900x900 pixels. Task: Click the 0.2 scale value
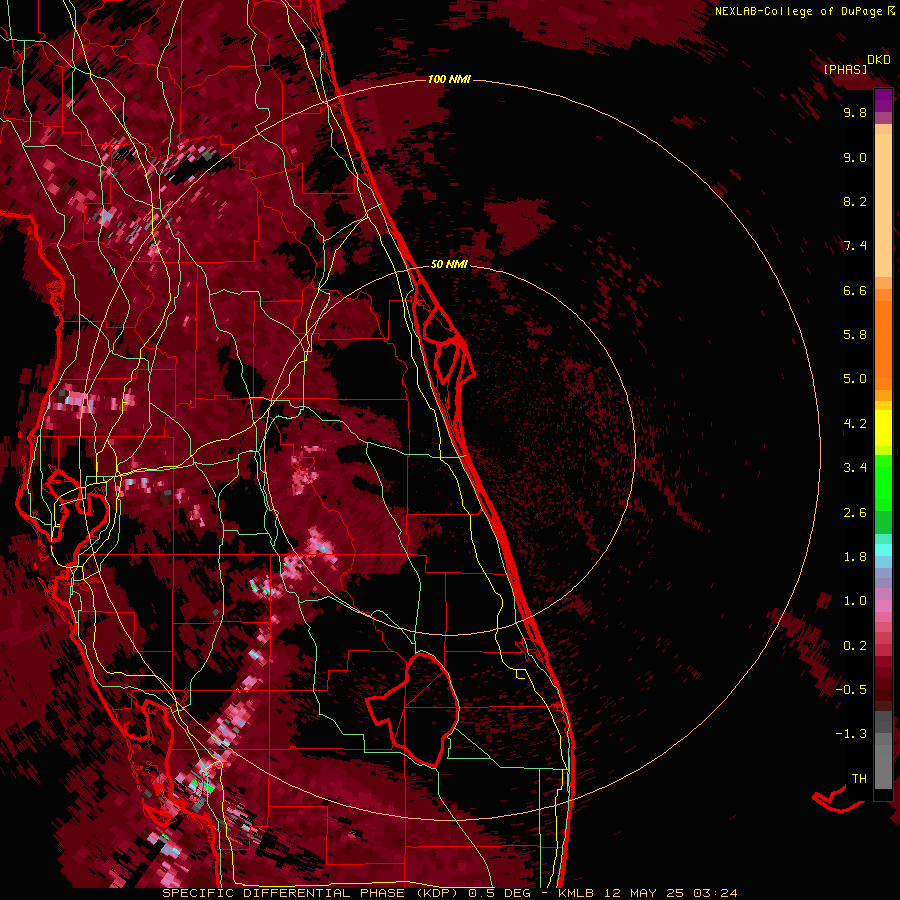pyautogui.click(x=855, y=646)
